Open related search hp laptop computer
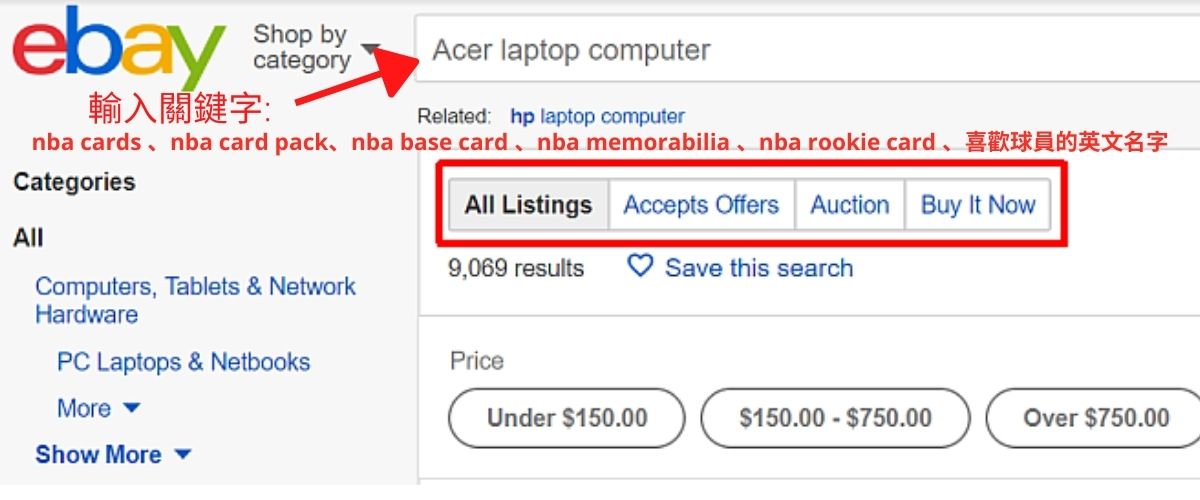The image size is (1200, 500). tap(597, 116)
